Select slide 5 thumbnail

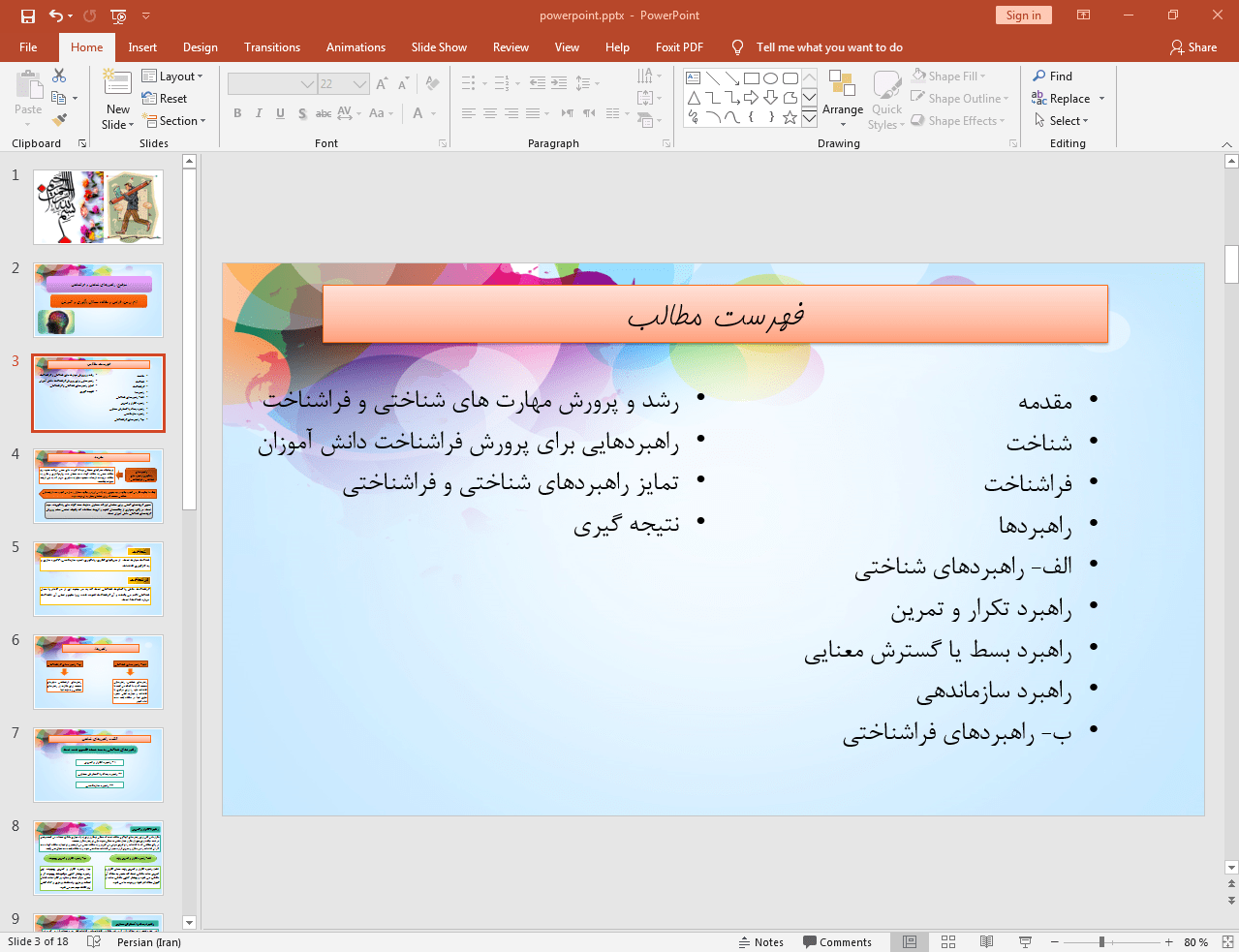(98, 578)
